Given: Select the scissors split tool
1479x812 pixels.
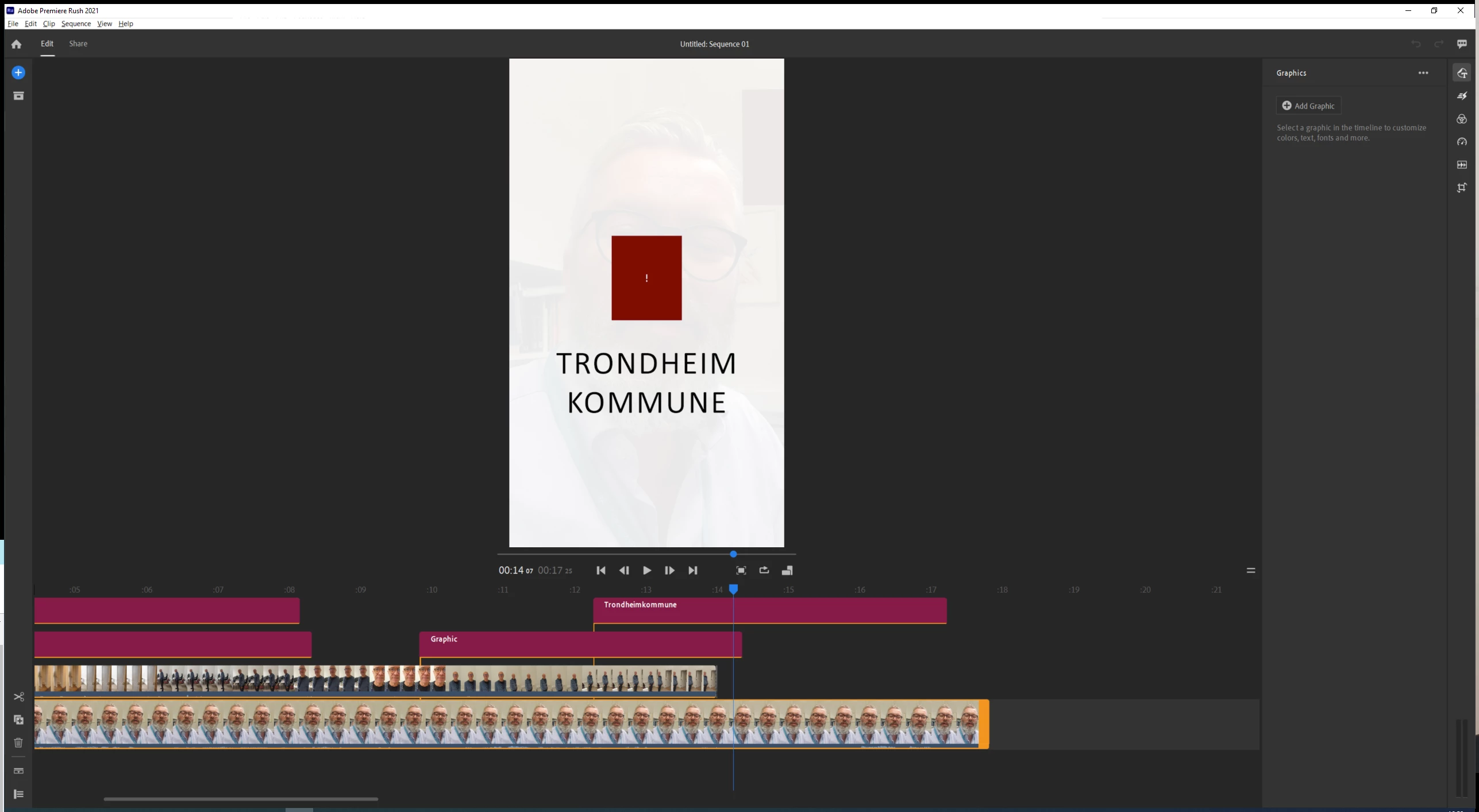Looking at the screenshot, I should tap(18, 697).
